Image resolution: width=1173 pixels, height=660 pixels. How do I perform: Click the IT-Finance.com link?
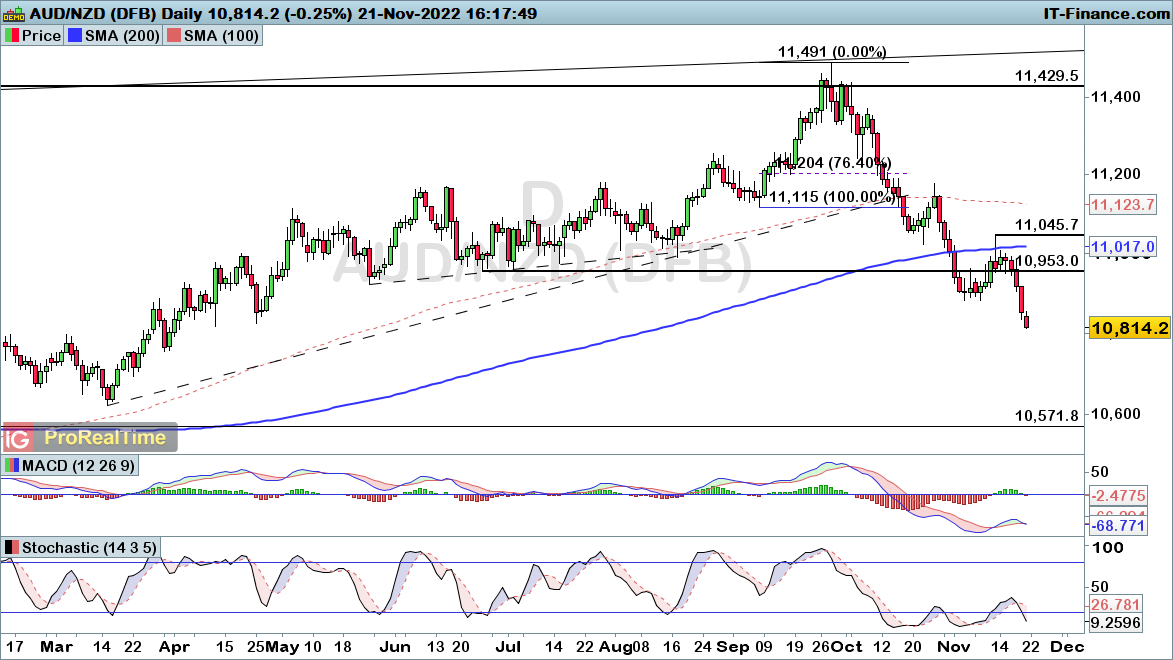(1106, 13)
